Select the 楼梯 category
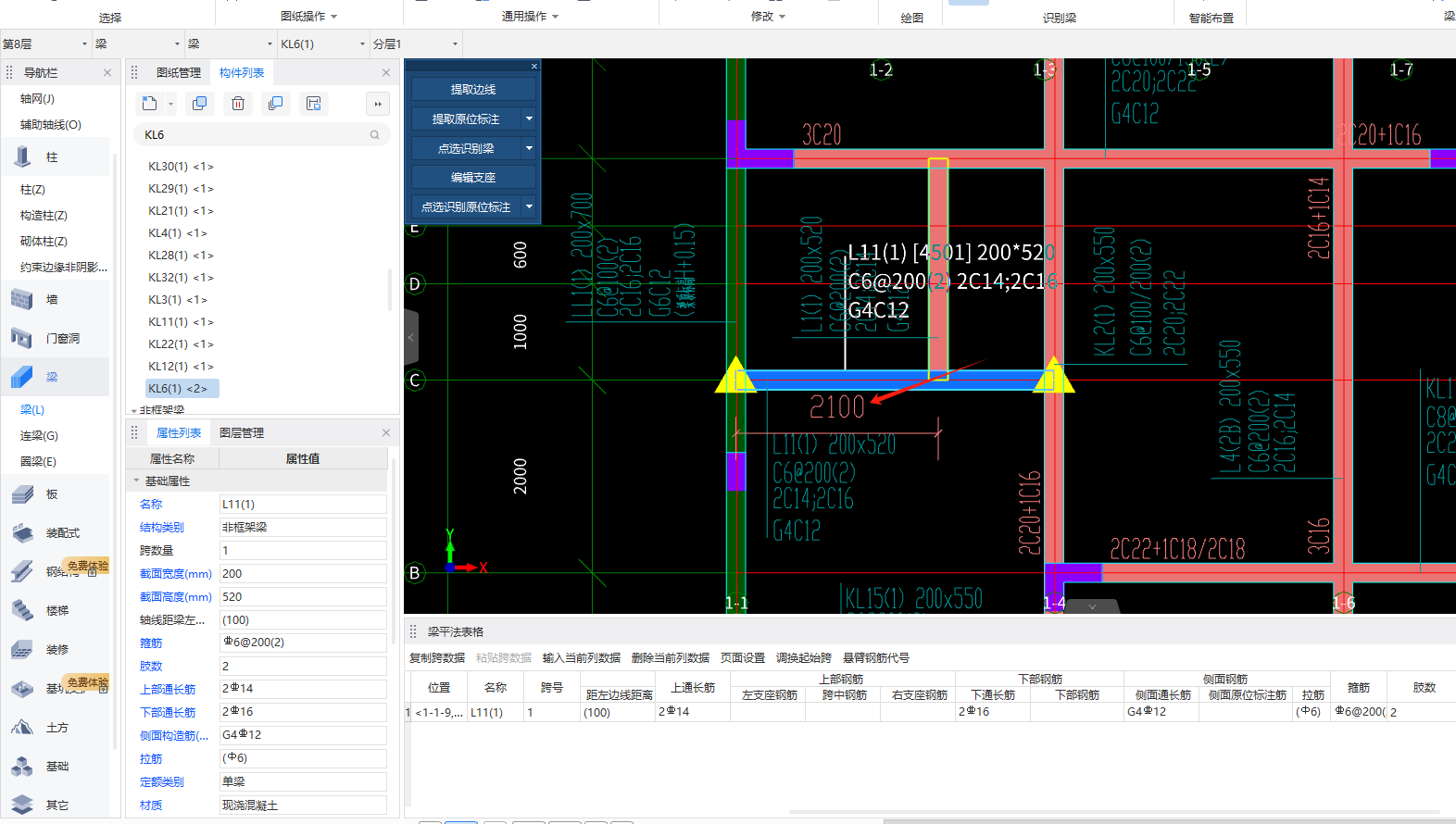The image size is (1456, 824). point(57,611)
